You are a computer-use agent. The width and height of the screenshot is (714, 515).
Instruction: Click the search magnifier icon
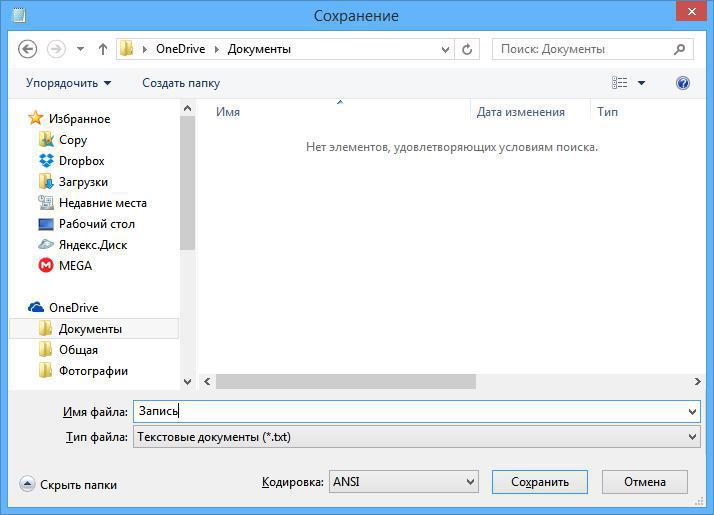click(679, 49)
